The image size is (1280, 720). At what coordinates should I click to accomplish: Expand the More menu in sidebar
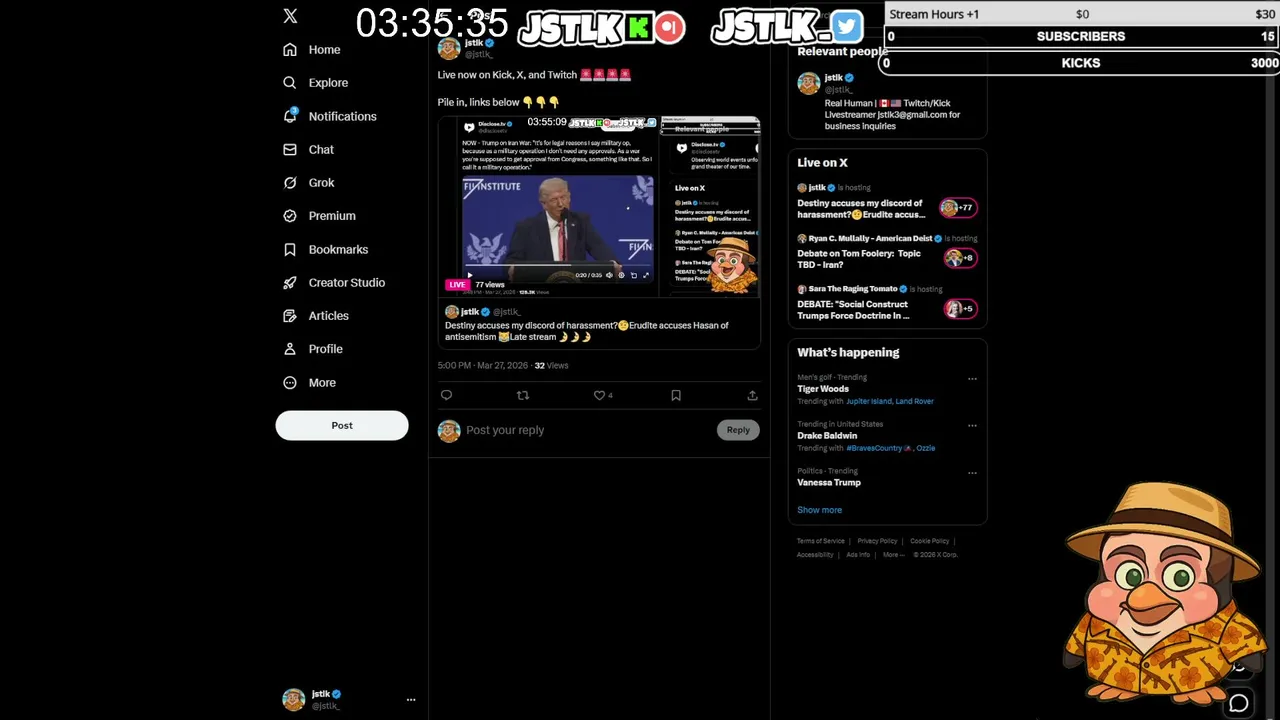[x=310, y=383]
